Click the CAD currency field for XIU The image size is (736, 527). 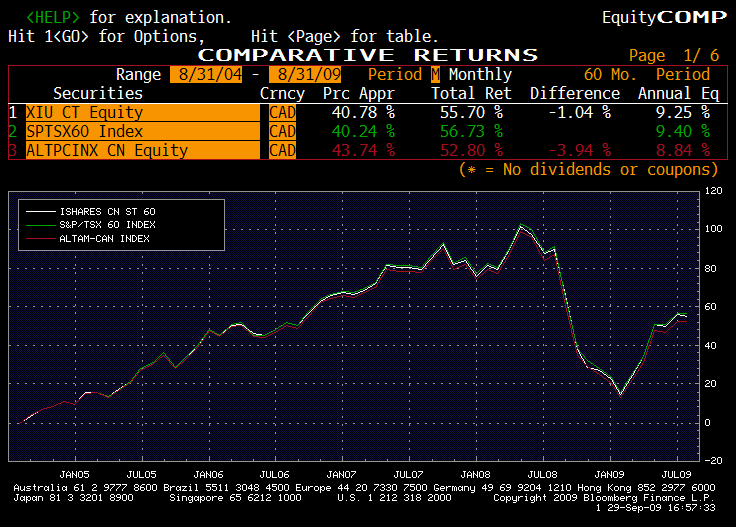[x=283, y=113]
